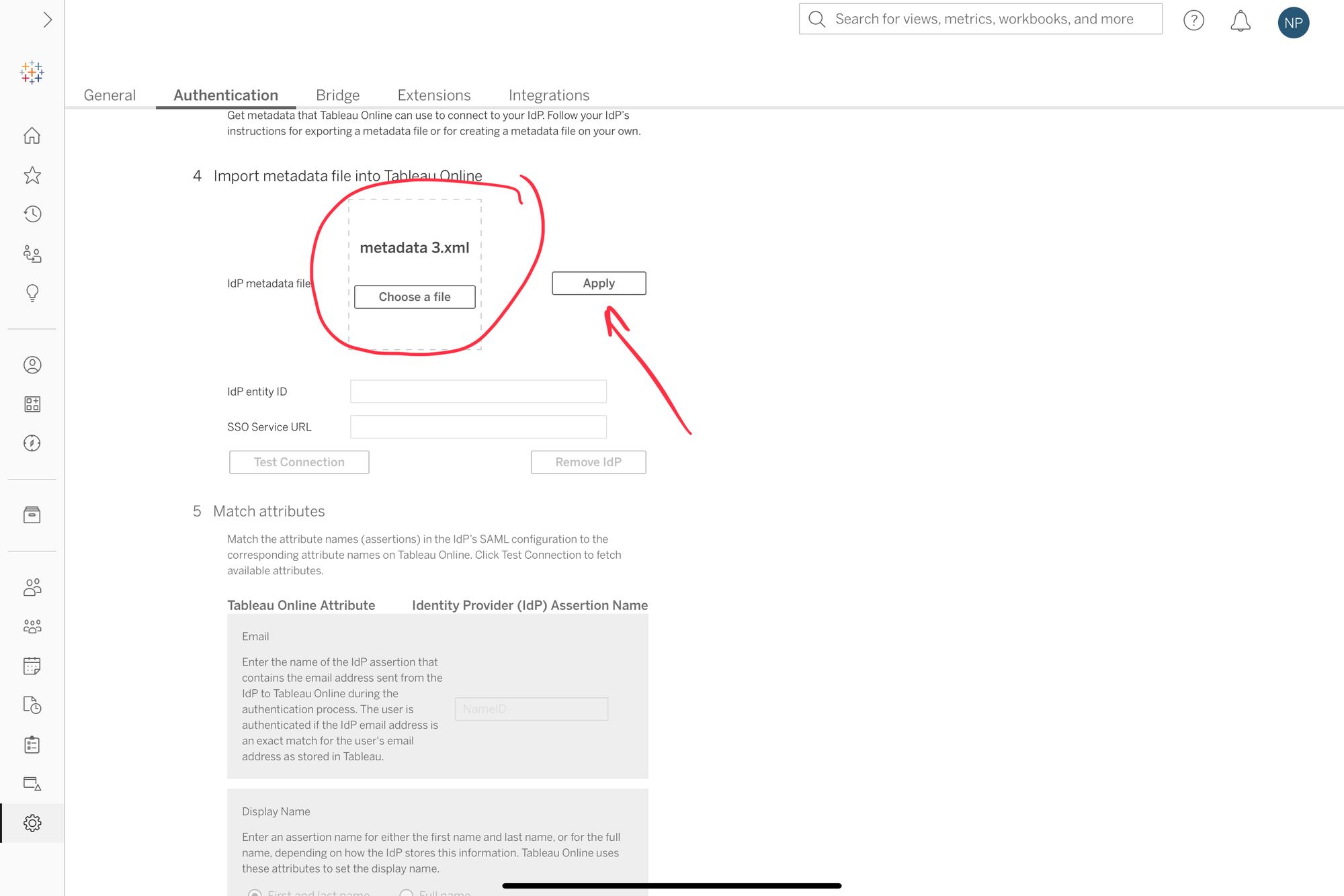The image size is (1344, 896).
Task: Open Shared with Me icon
Action: pos(32,254)
